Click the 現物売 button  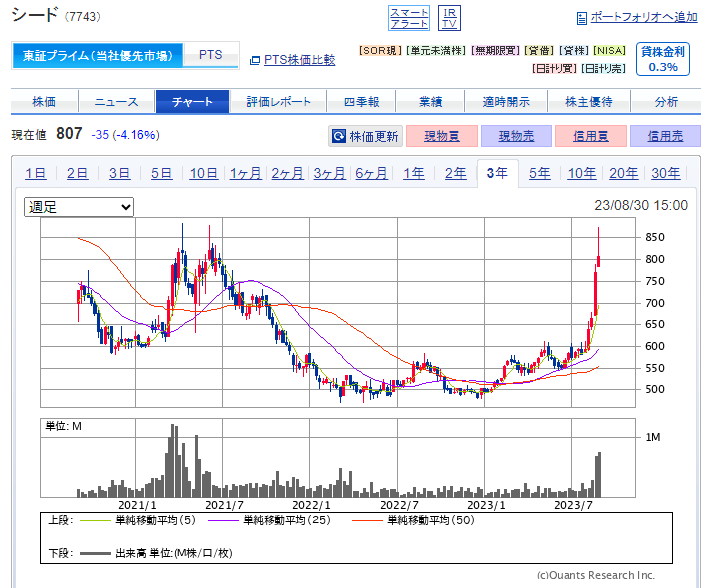516,136
